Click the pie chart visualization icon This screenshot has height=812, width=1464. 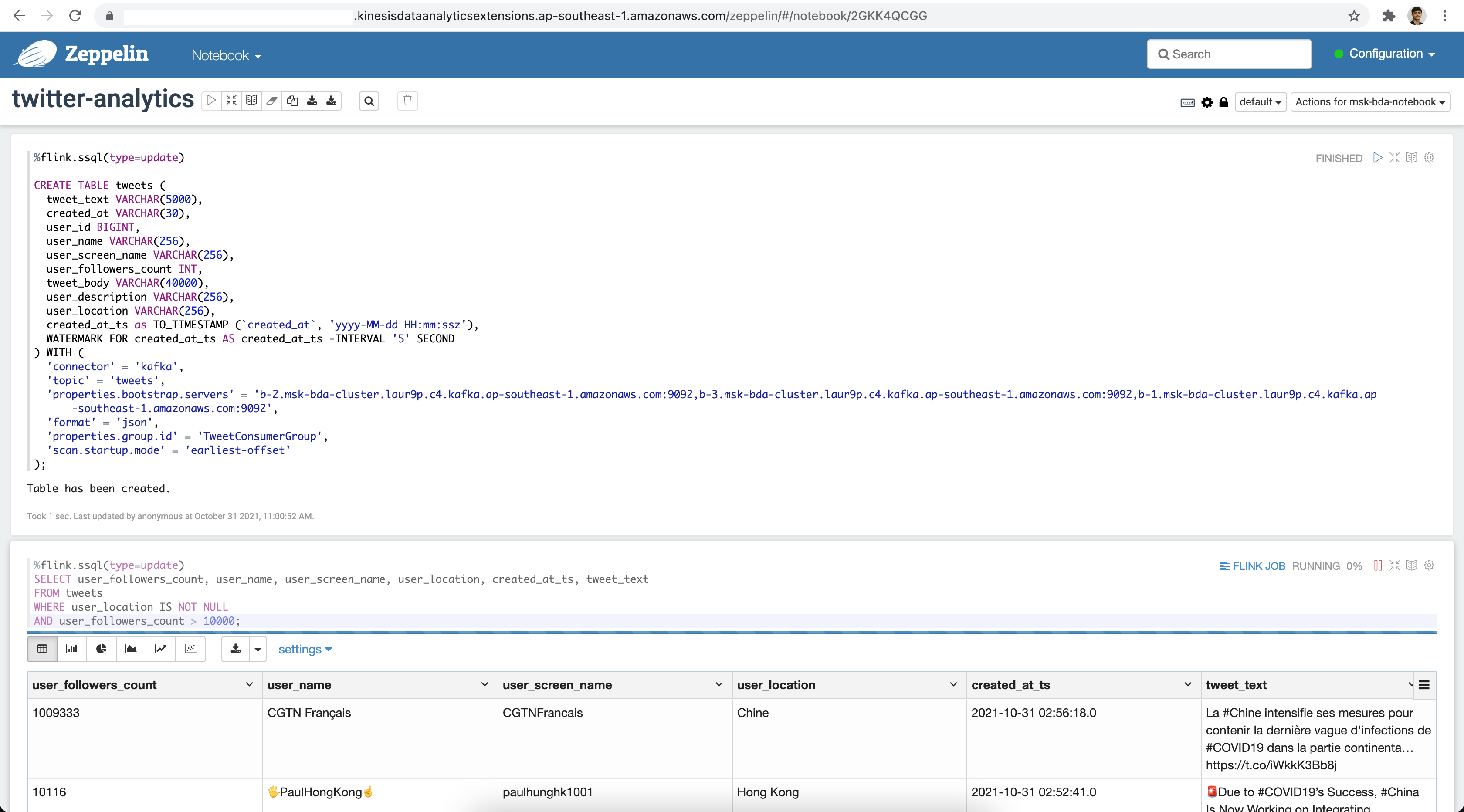100,648
